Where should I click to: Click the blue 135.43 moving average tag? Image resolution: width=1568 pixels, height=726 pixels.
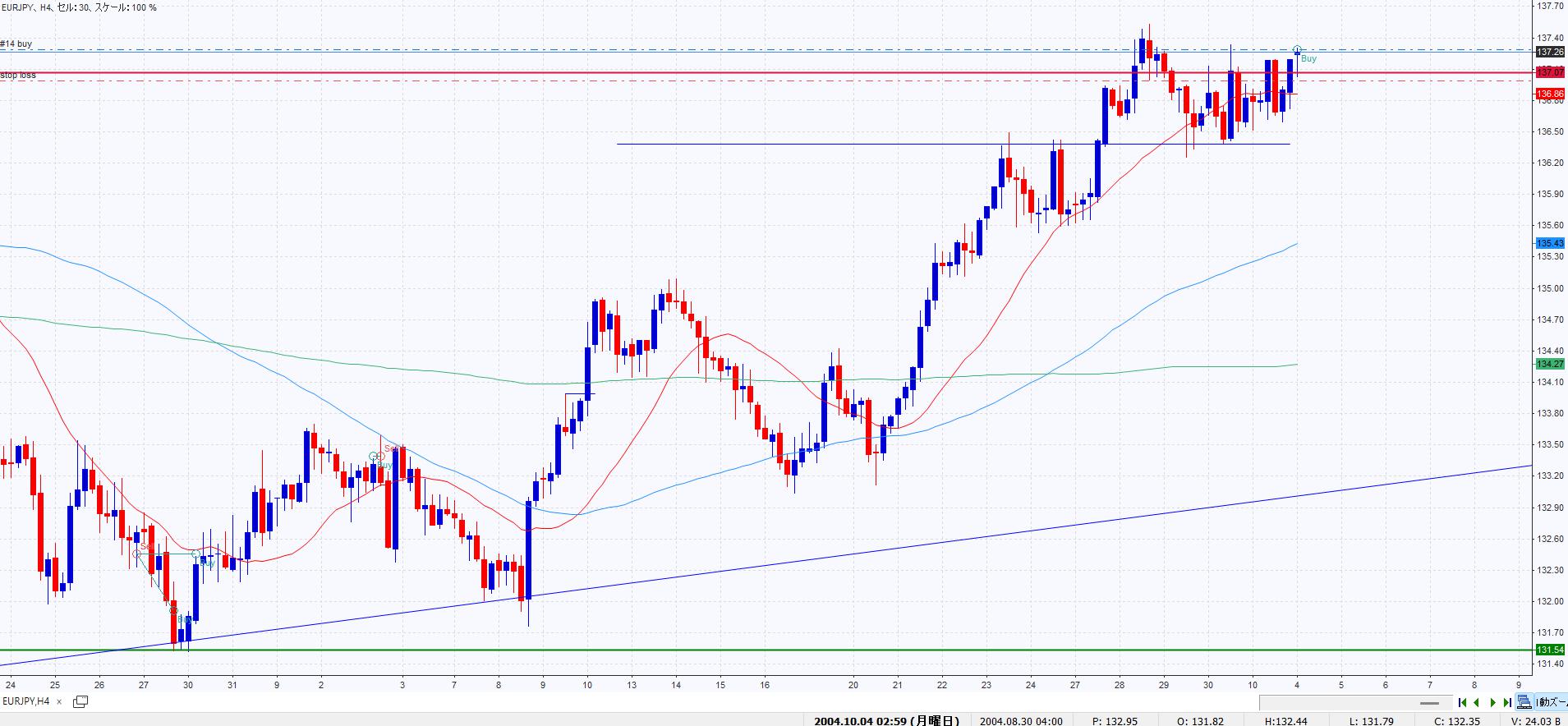click(1550, 243)
